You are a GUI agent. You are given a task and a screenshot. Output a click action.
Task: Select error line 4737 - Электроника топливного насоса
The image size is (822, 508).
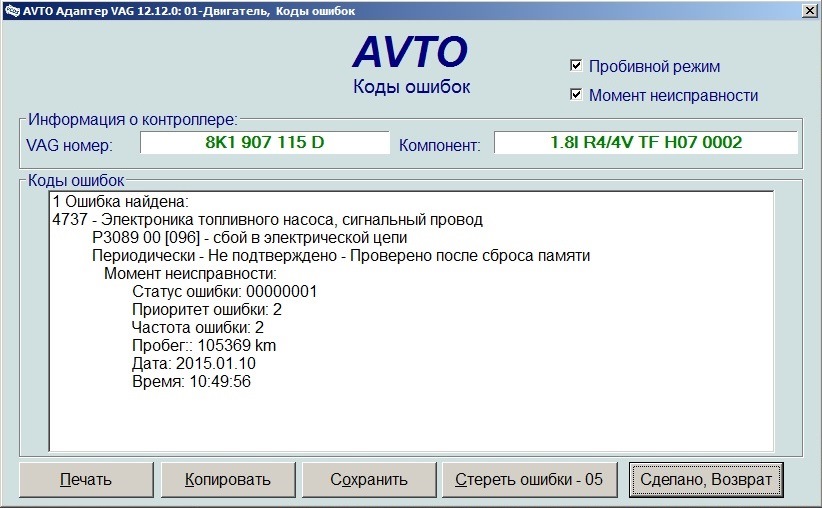pos(267,219)
